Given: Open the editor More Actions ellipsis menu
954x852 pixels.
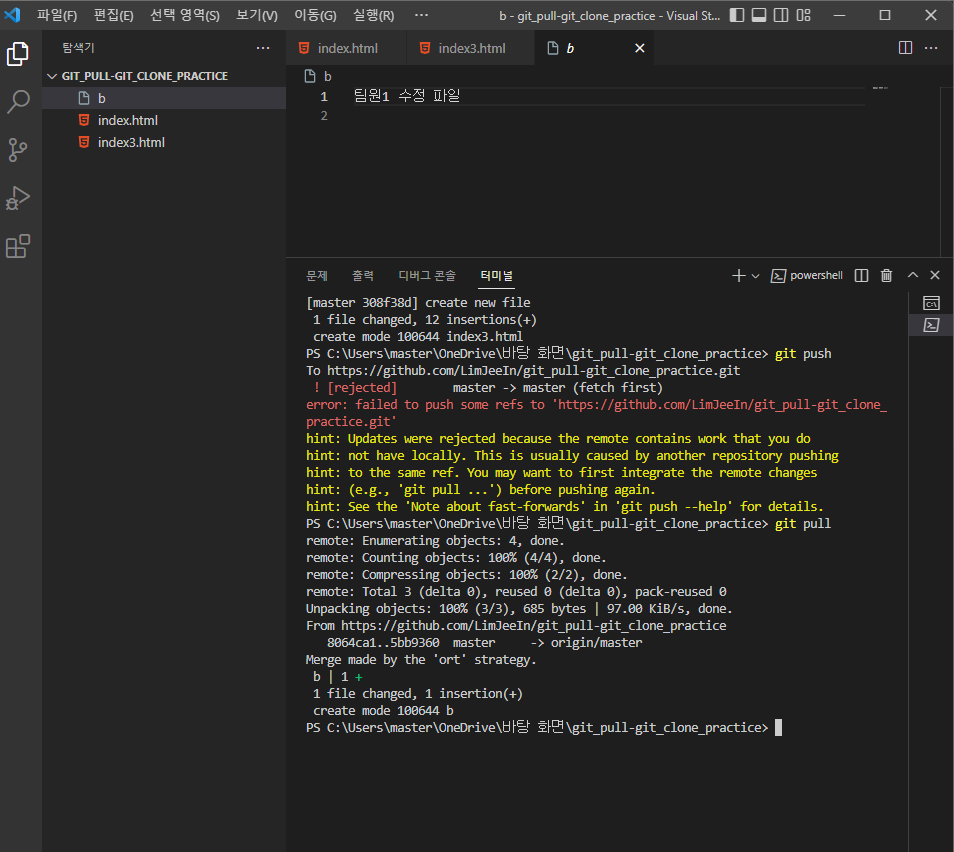Looking at the screenshot, I should [931, 48].
